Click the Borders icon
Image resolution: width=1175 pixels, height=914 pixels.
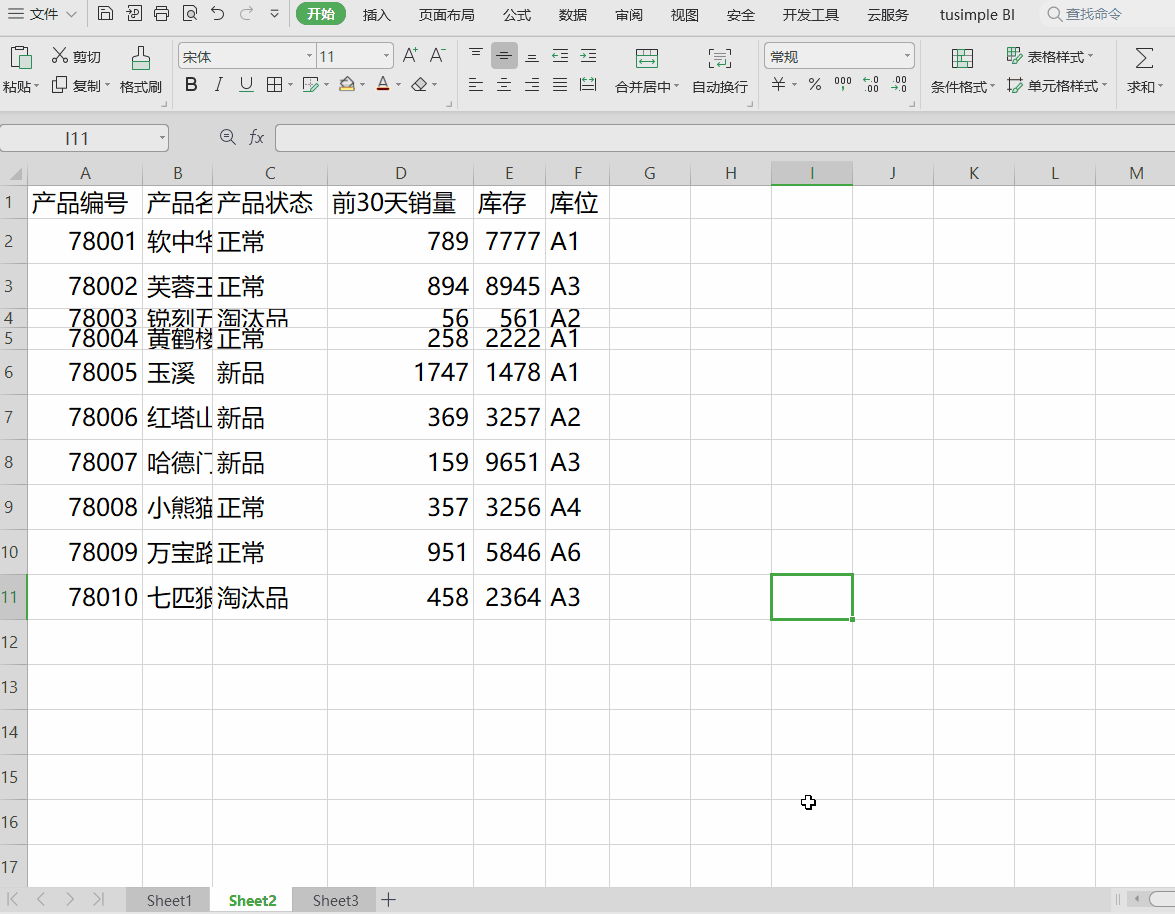(x=275, y=85)
